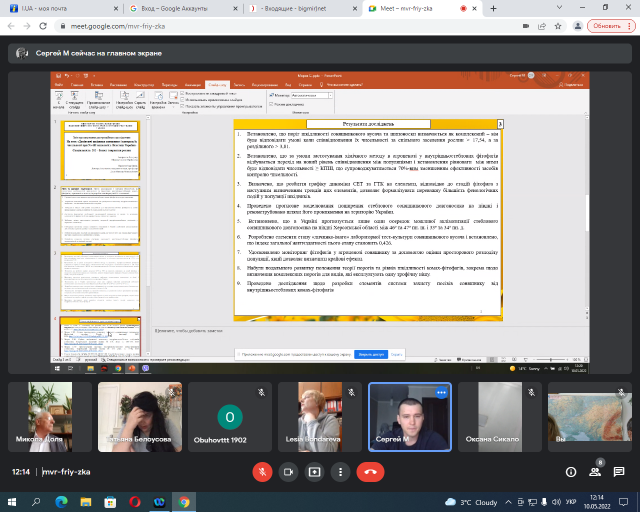
Task: Expand hidden system tray icons chevron
Action: pyautogui.click(x=508, y=502)
